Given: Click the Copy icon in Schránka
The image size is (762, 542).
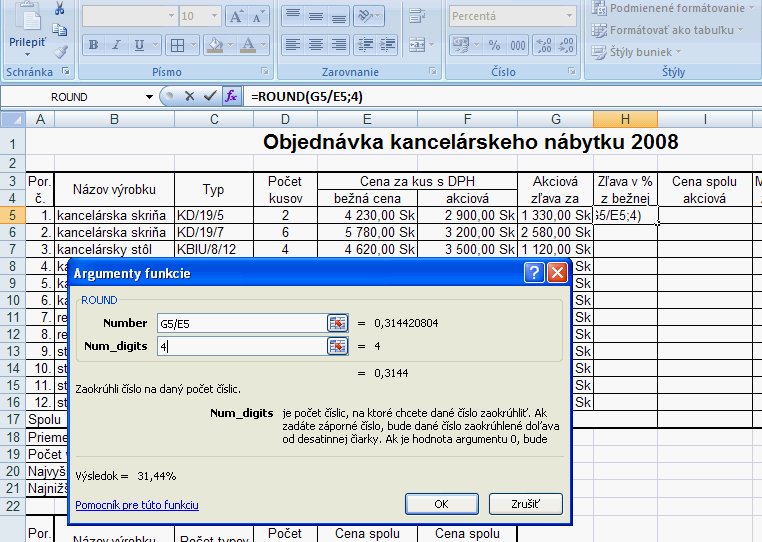Looking at the screenshot, I should [60, 30].
